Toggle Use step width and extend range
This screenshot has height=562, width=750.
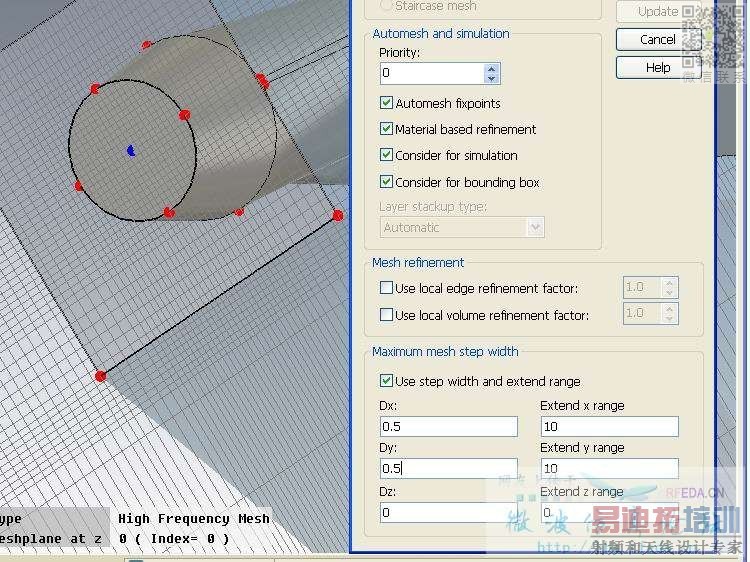[386, 380]
